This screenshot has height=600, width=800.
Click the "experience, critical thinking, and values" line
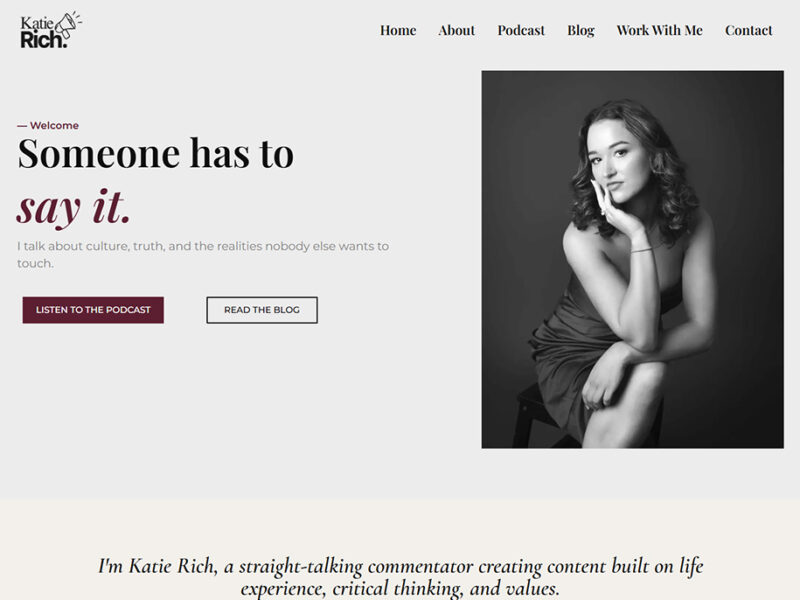tap(400, 589)
